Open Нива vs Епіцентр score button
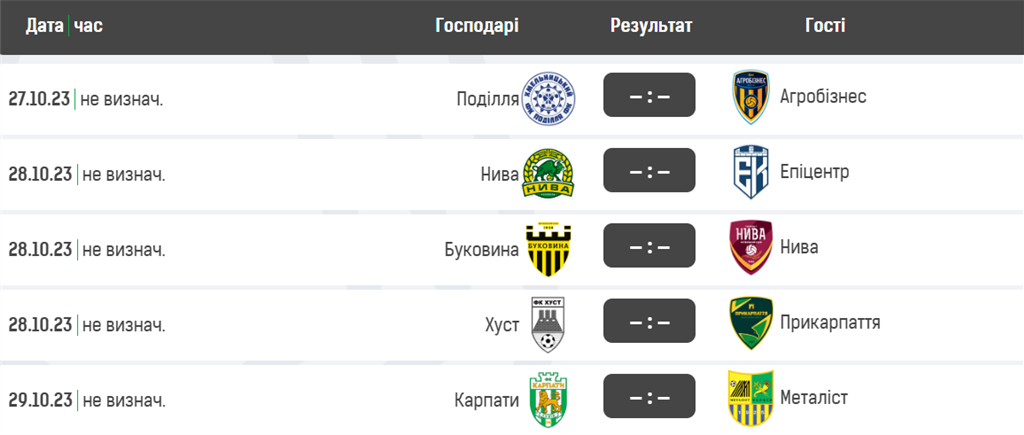The image size is (1024, 435). 649,172
